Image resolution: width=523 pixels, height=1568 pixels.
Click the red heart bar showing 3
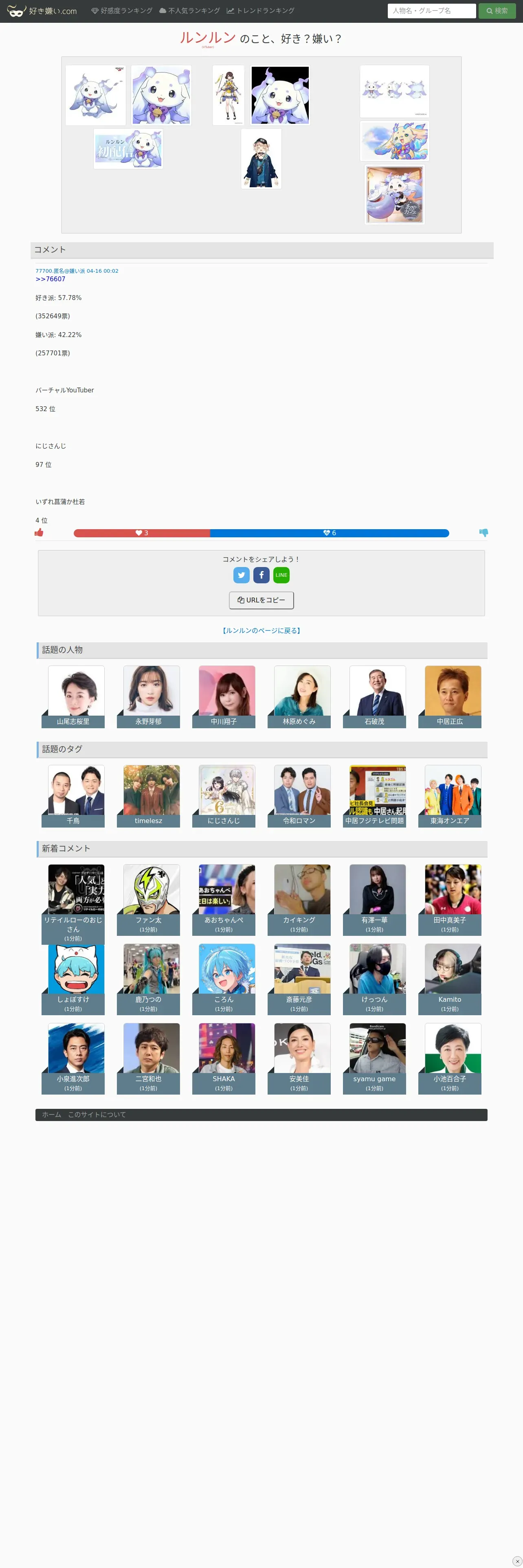point(142,533)
